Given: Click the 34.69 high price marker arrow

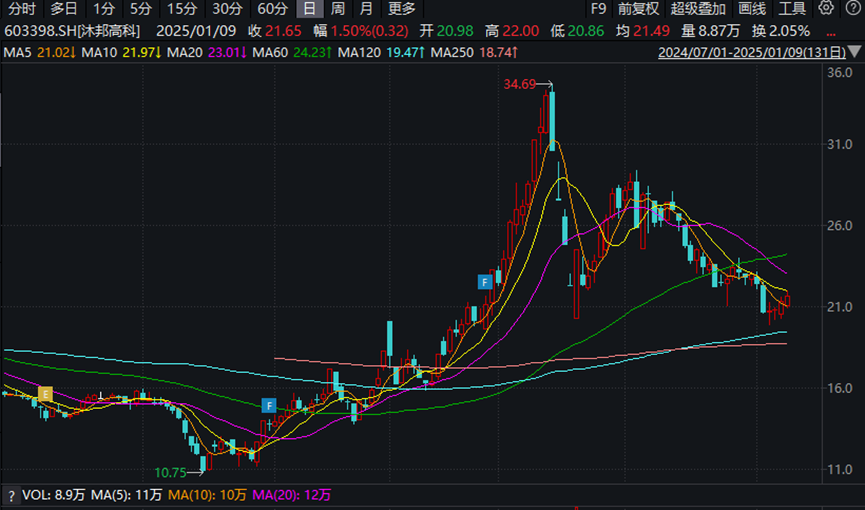Looking at the screenshot, I should click(544, 84).
